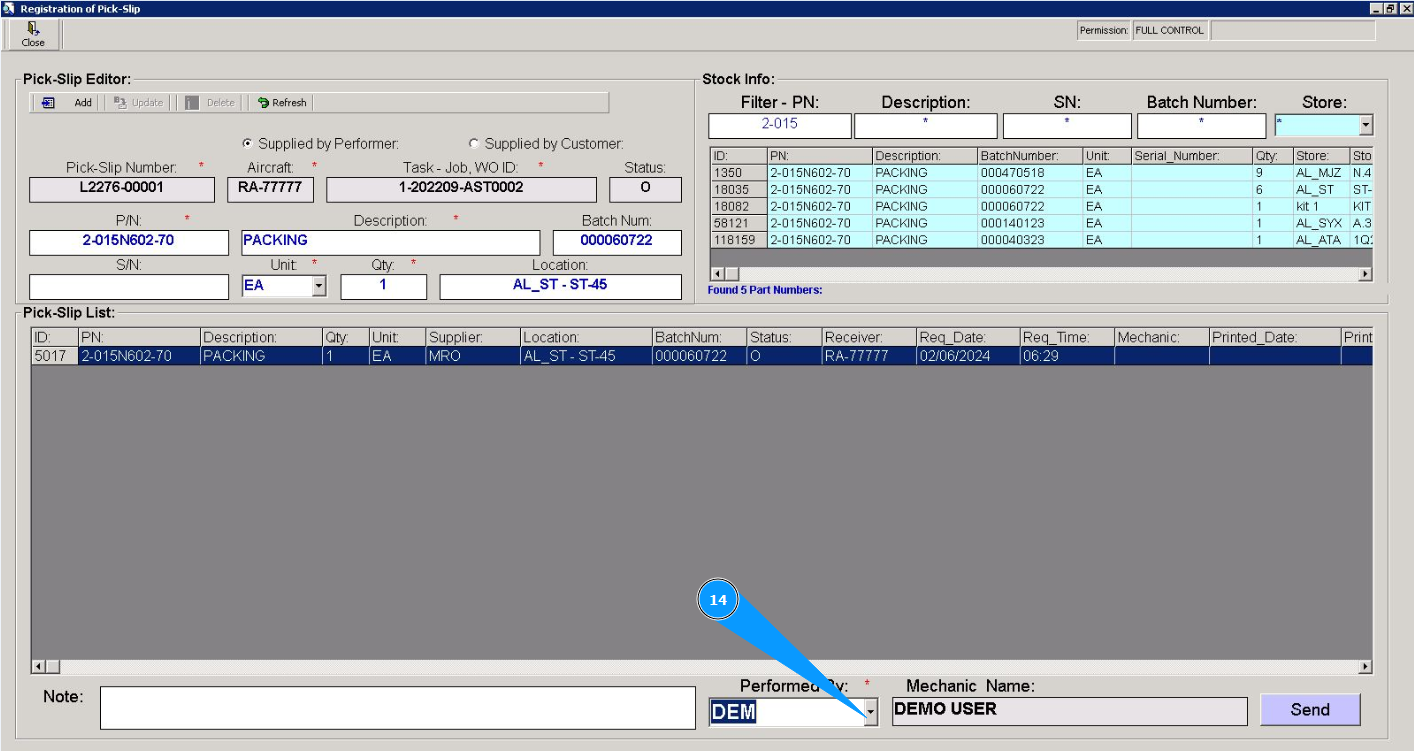1414x753 pixels.
Task: Click the Store column header in stock table
Action: coord(1320,156)
